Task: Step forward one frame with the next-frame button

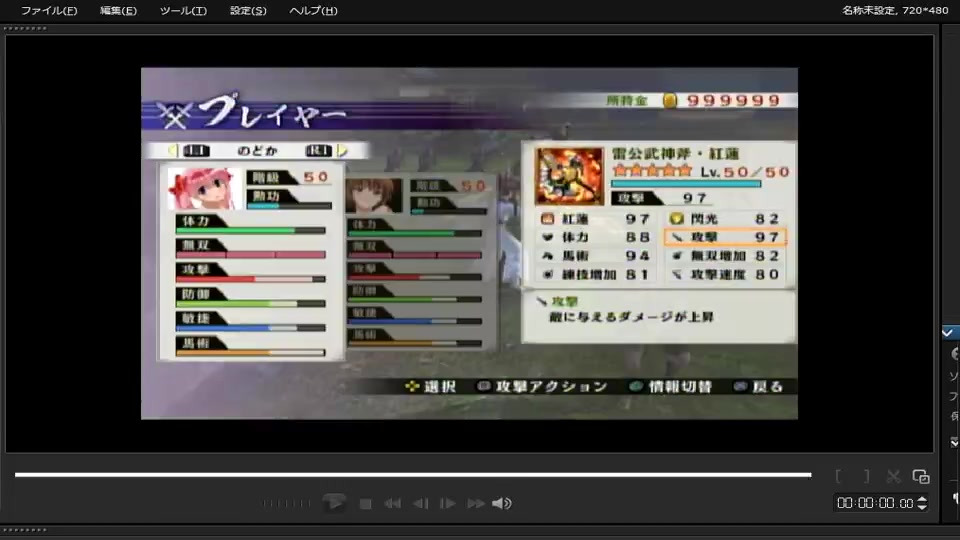Action: [448, 503]
